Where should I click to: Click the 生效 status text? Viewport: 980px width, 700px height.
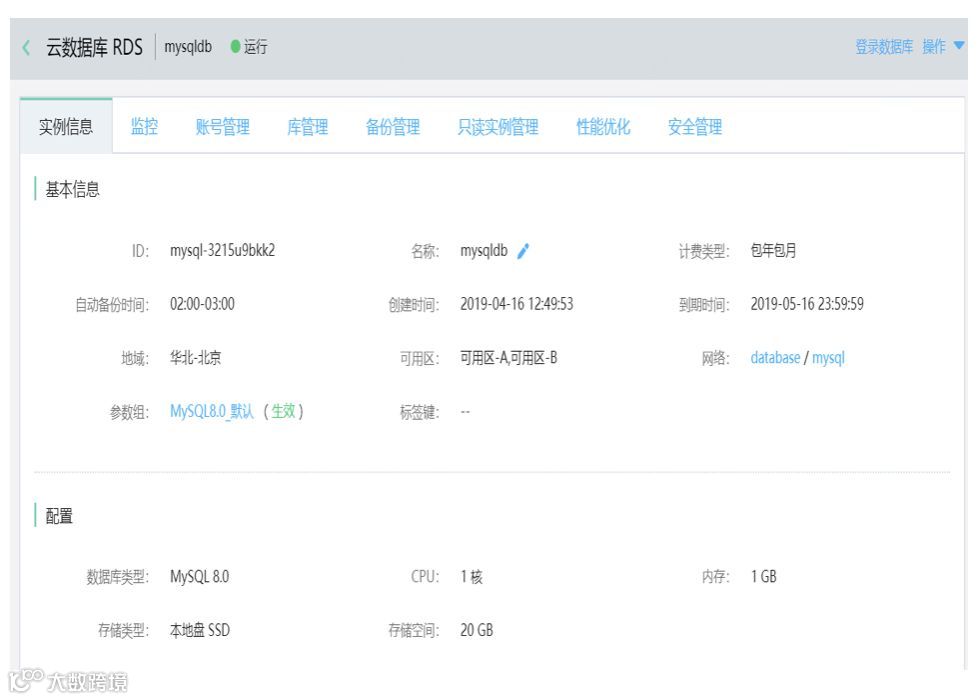click(283, 411)
